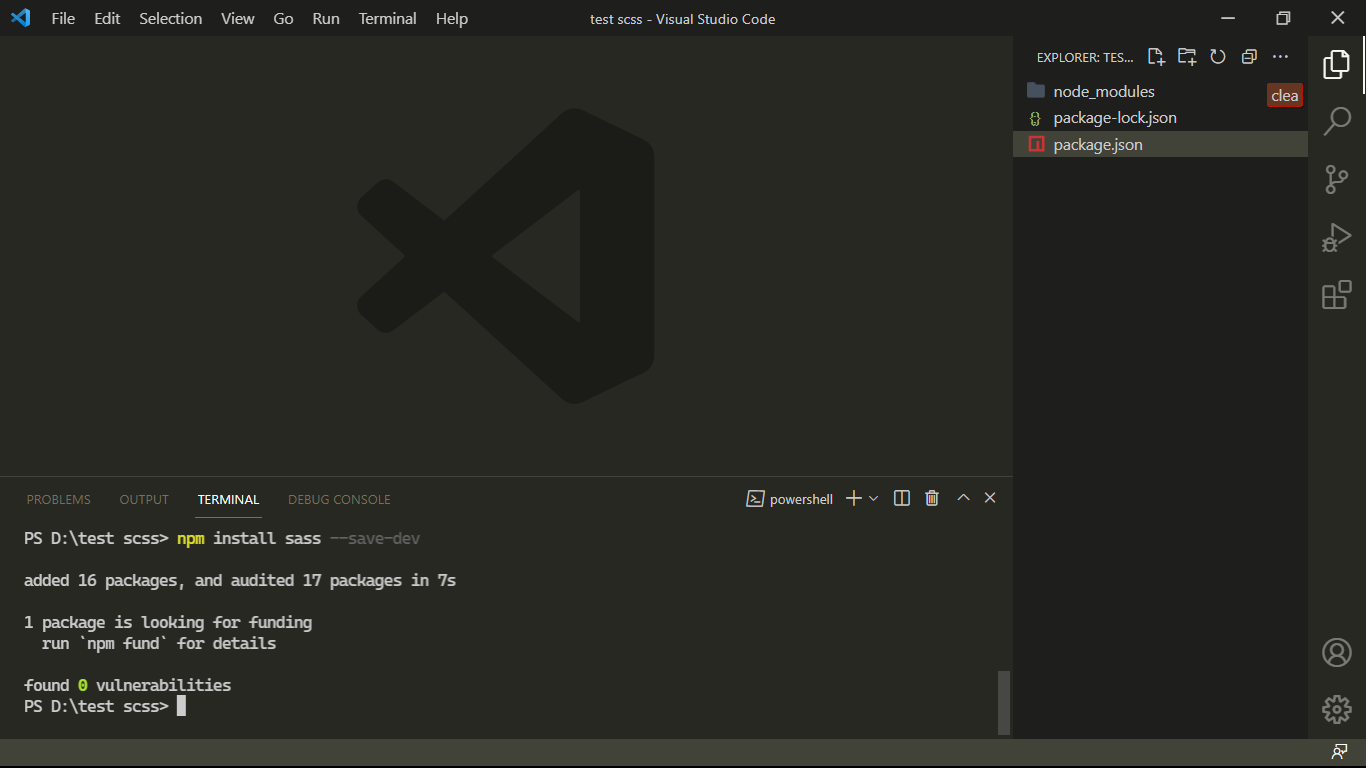Click the feedback icon in status bar
Viewport: 1368px width, 768px height.
point(1339,751)
